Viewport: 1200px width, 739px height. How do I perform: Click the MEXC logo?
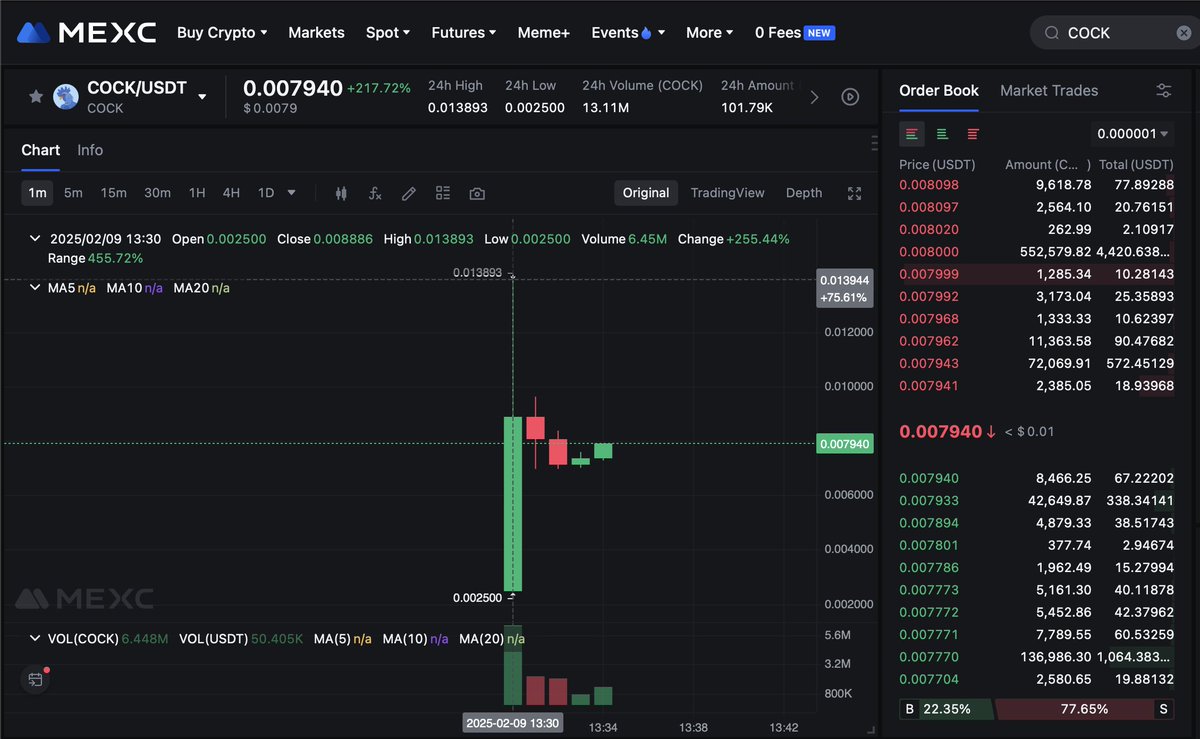click(x=87, y=33)
